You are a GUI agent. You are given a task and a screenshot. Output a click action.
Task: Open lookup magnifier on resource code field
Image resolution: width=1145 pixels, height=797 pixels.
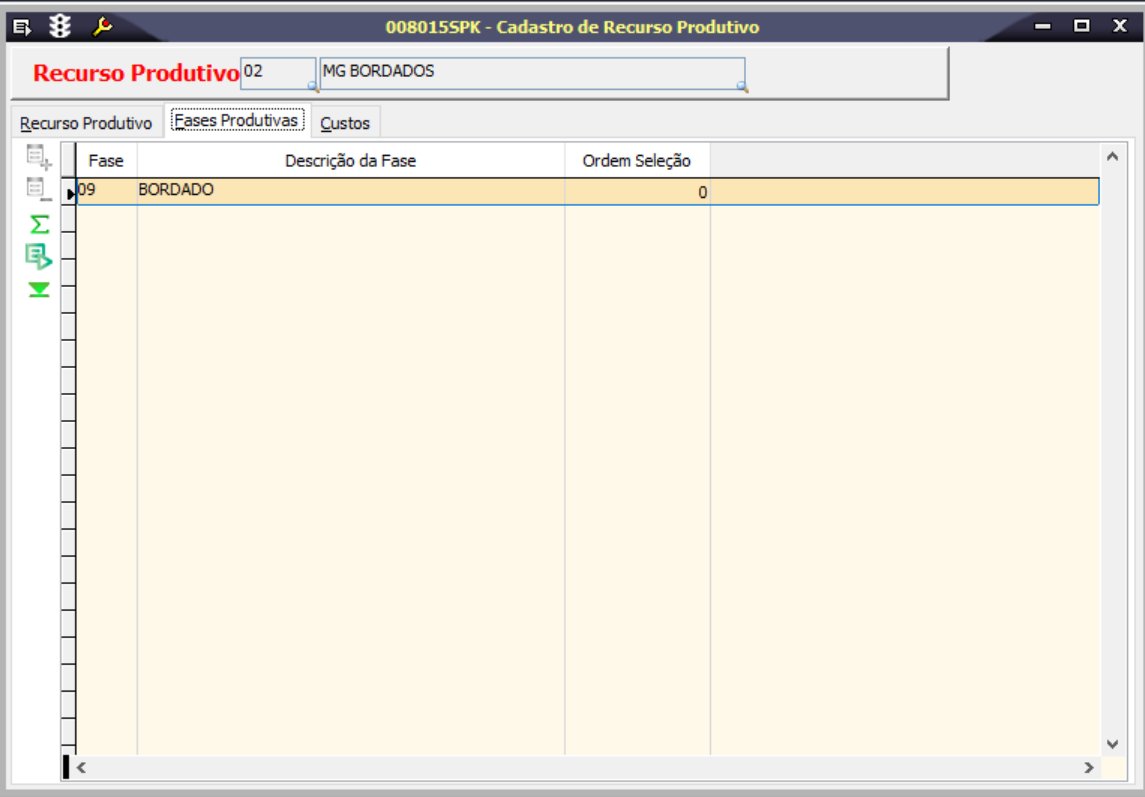(x=313, y=86)
